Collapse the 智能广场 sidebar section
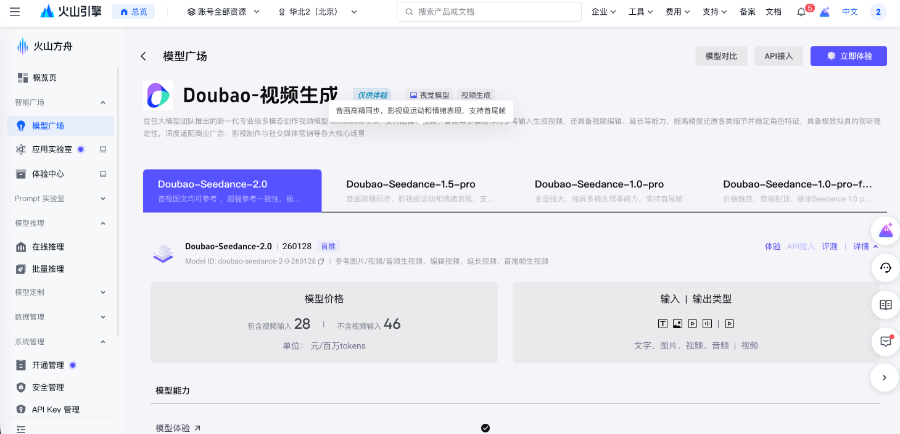This screenshot has width=900, height=434. (x=102, y=102)
